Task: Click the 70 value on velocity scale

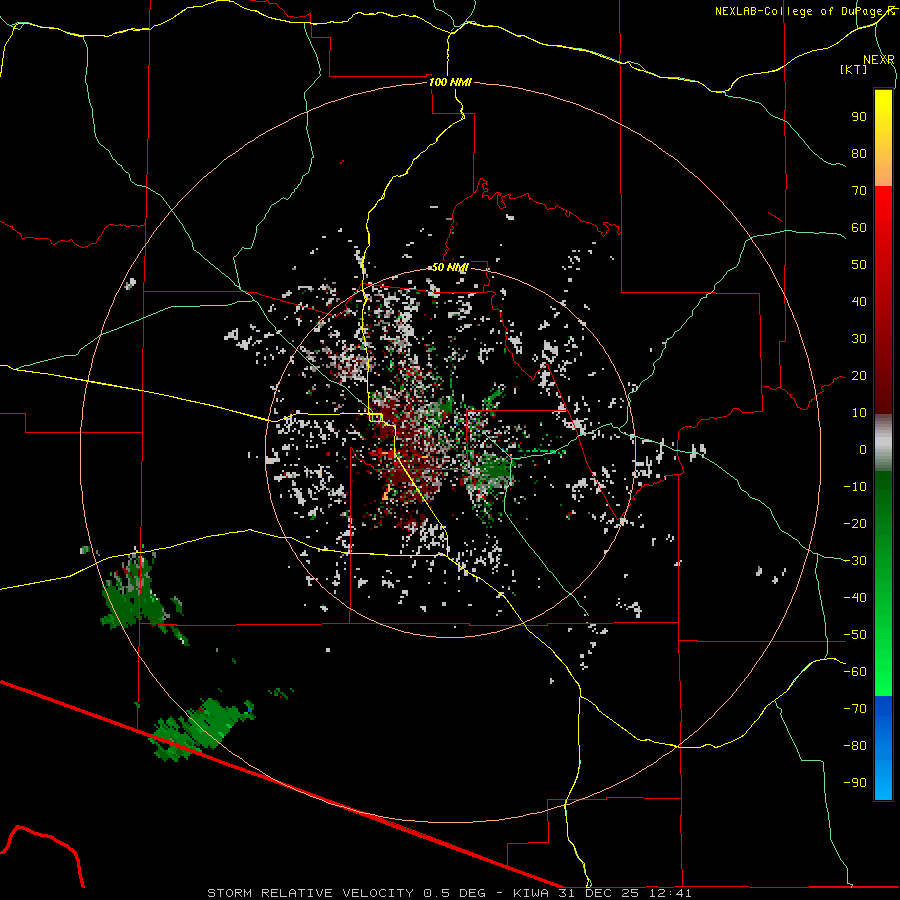Action: 859,191
